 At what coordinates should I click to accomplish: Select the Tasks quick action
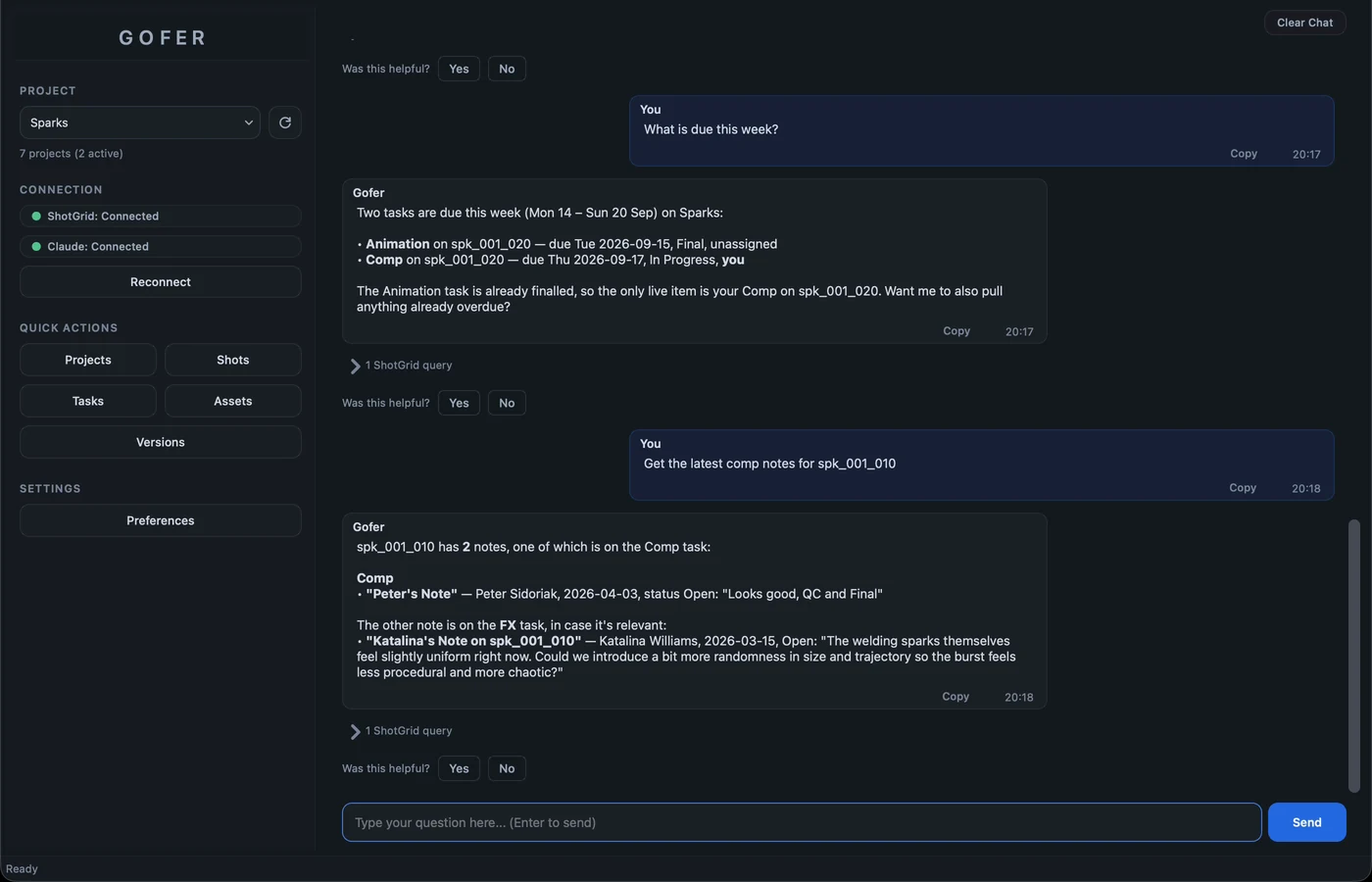click(x=88, y=401)
